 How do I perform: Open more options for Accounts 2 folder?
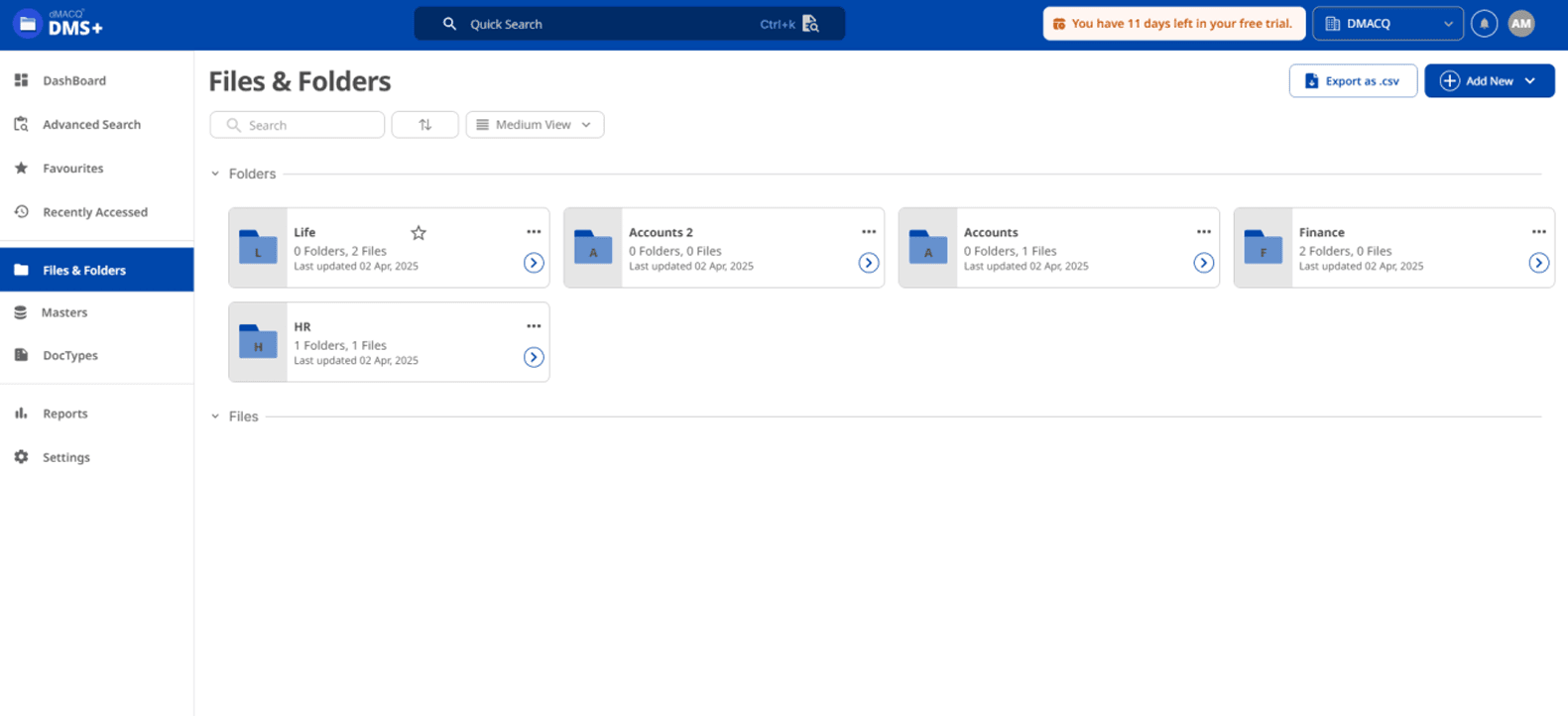[x=869, y=232]
